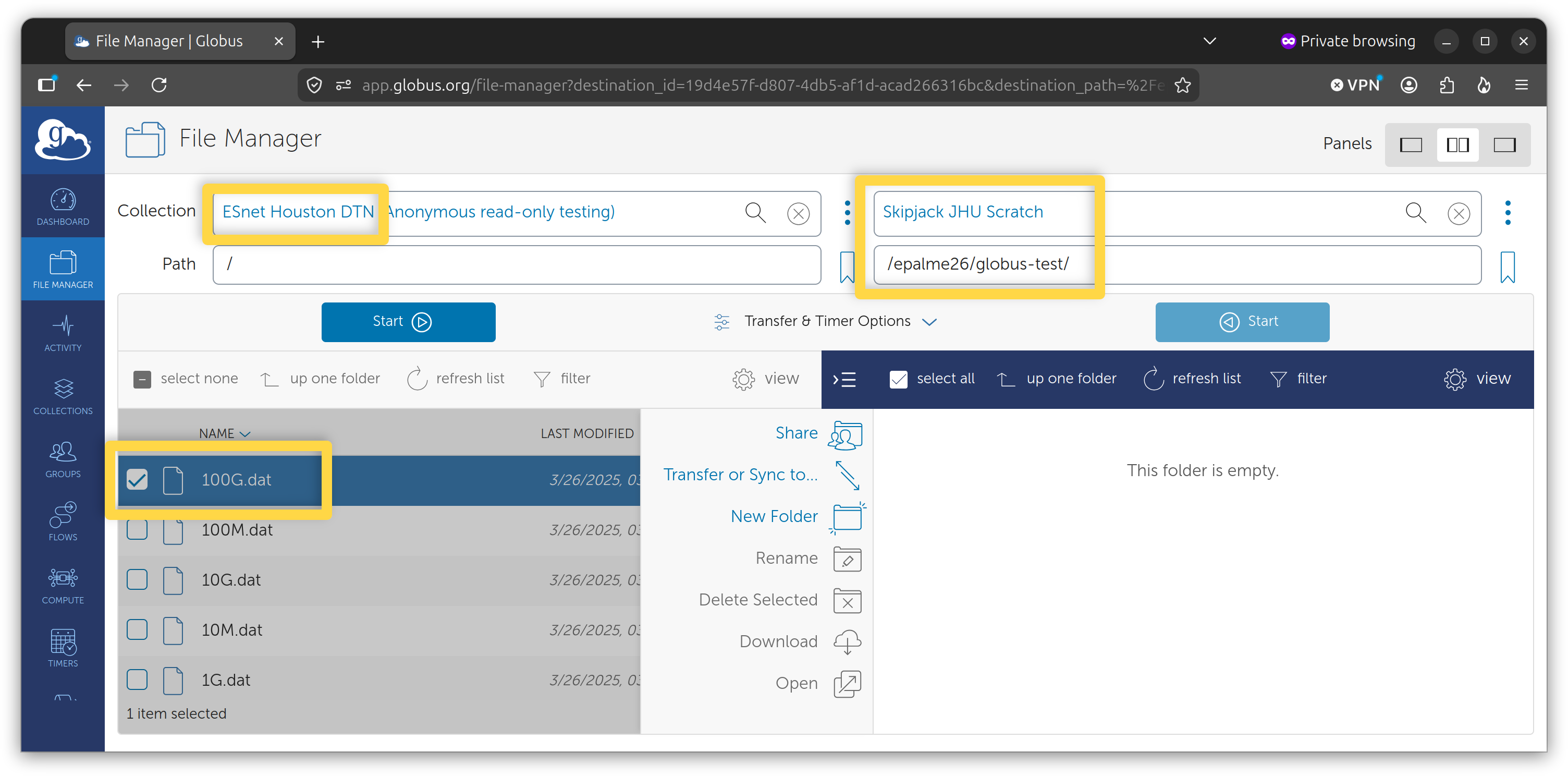Click right path field /epalme26/globus-test/

pos(1177,264)
